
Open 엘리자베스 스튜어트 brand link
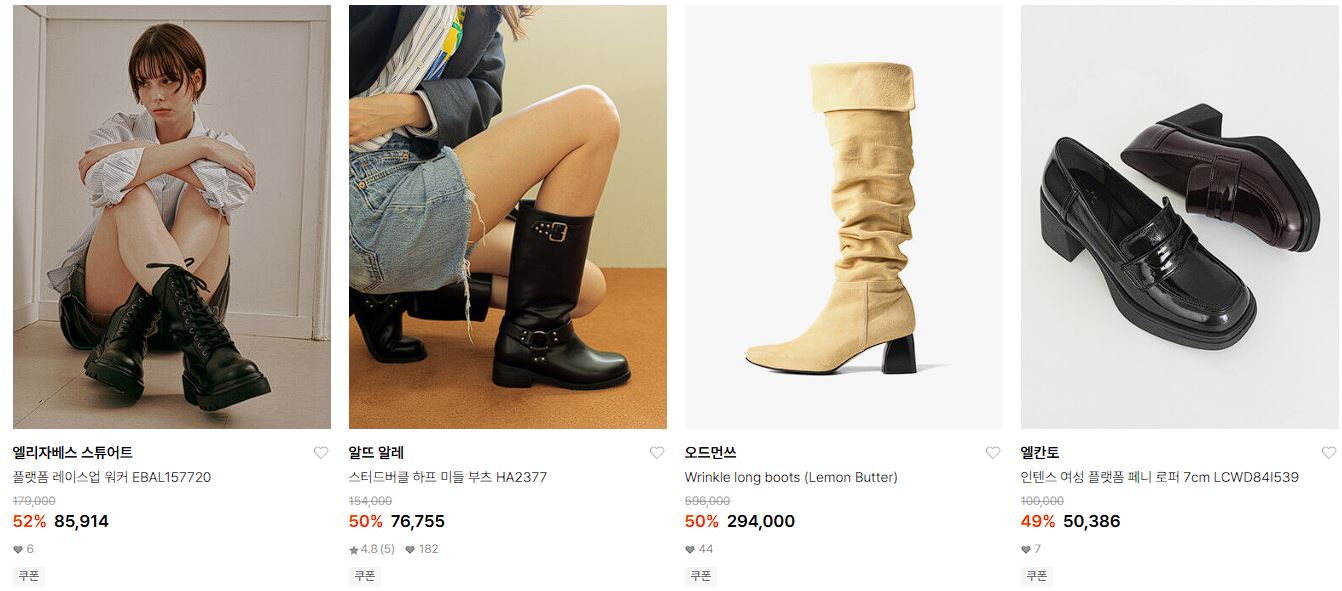click(73, 453)
